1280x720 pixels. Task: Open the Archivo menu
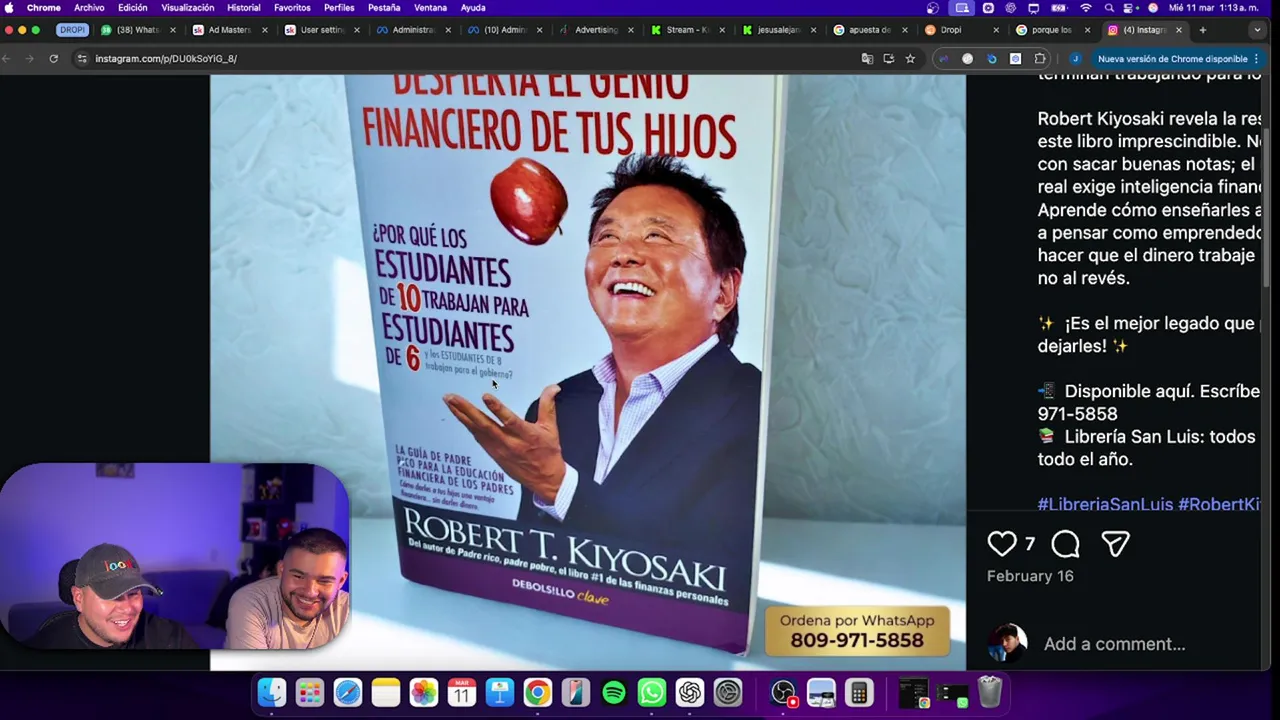point(89,8)
